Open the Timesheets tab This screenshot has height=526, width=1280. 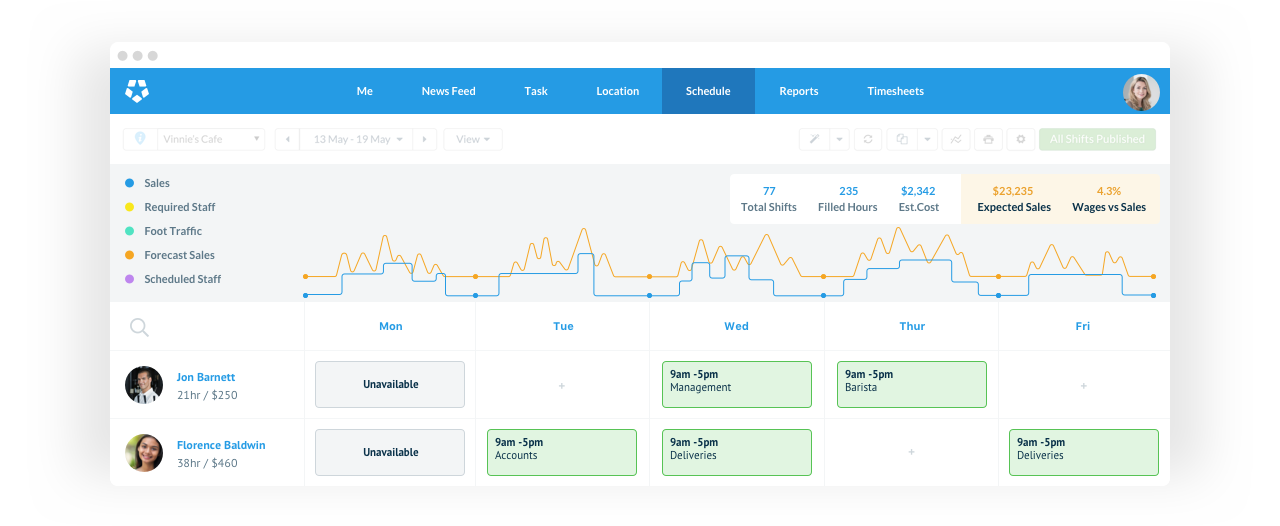coord(895,91)
